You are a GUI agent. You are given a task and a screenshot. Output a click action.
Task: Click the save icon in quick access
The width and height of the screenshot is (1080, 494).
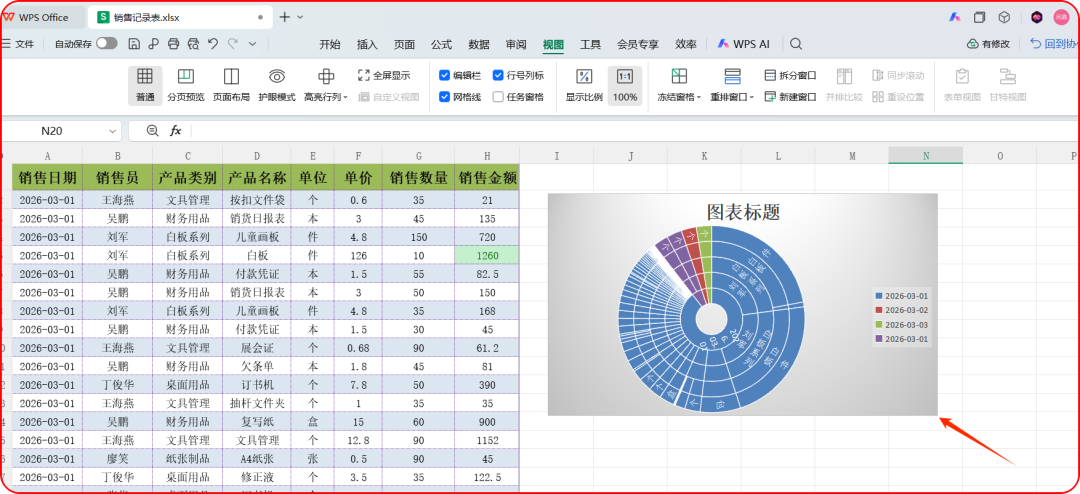[x=134, y=43]
